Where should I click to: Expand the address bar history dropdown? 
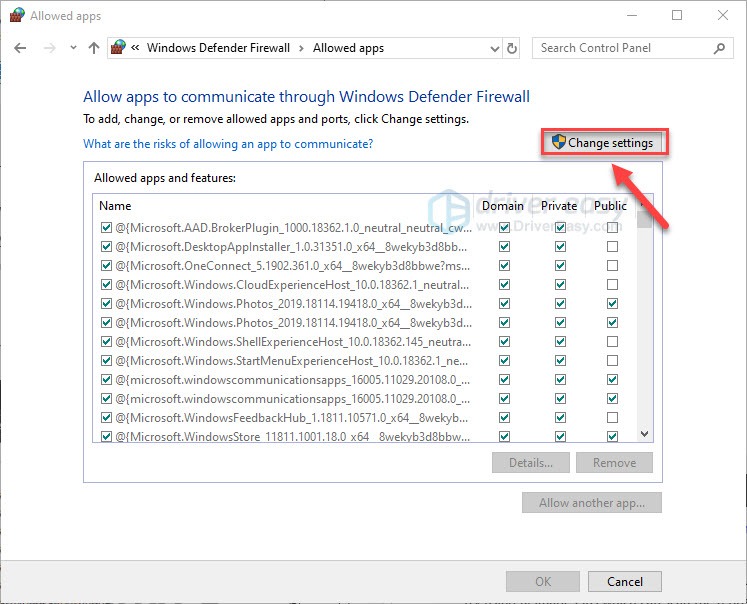point(495,49)
